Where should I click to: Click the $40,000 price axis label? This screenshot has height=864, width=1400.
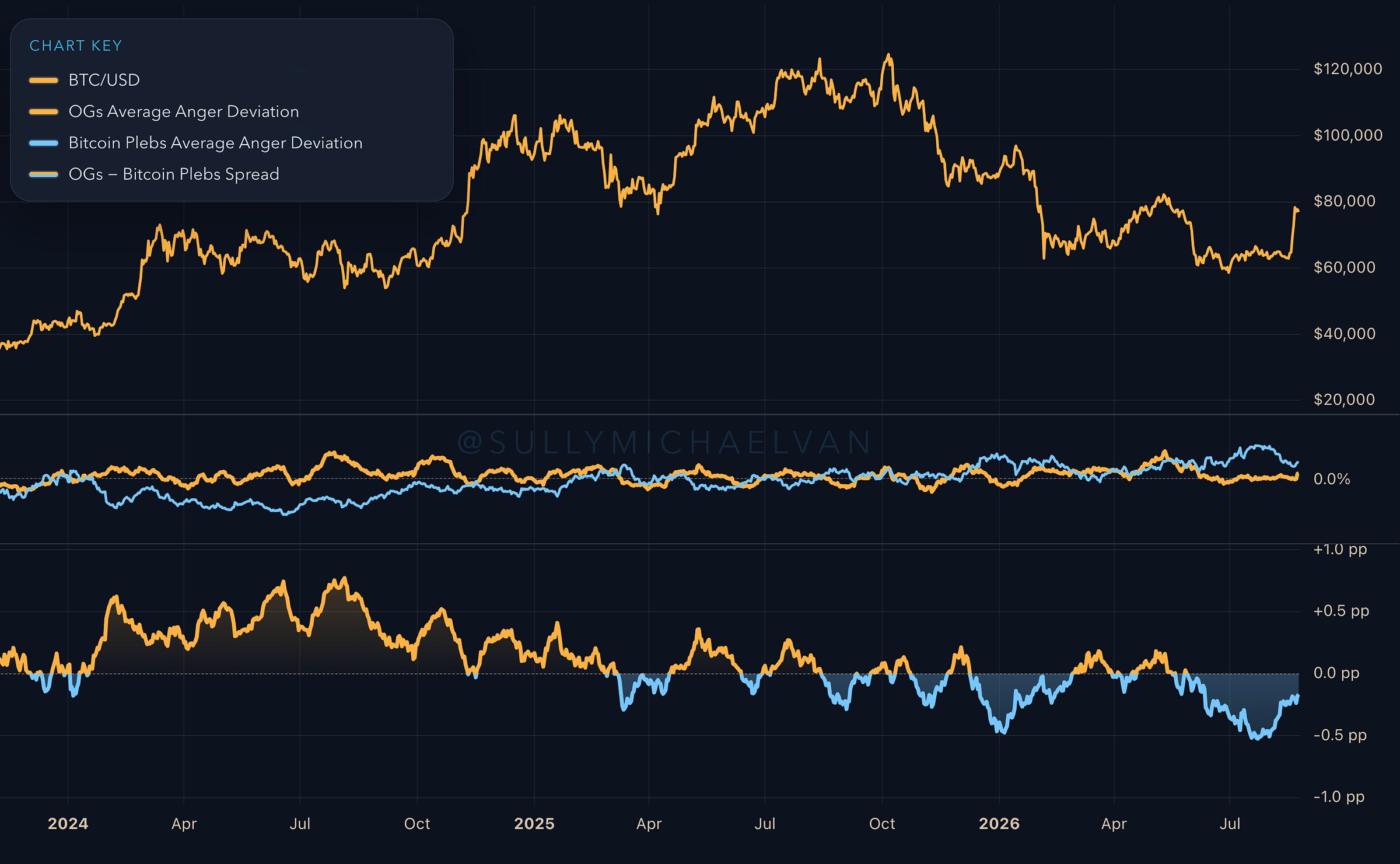pyautogui.click(x=1344, y=334)
